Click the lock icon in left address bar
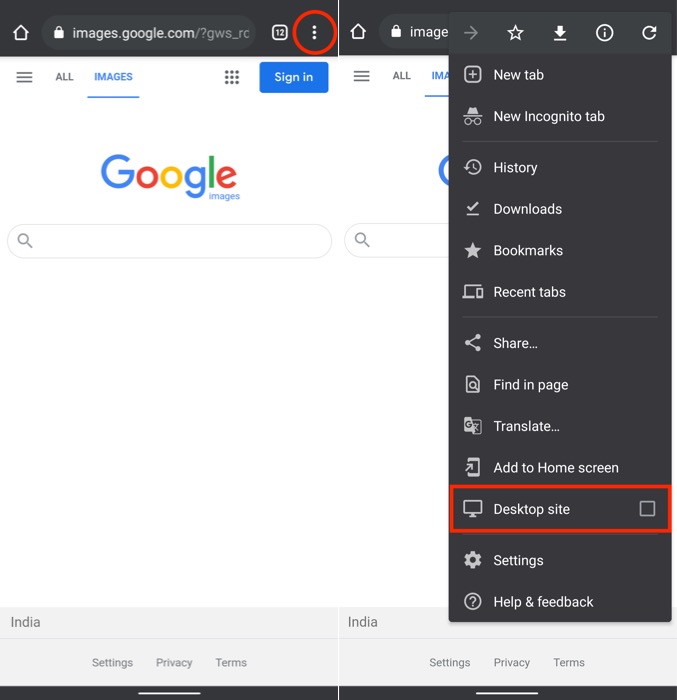677x700 pixels. point(59,33)
